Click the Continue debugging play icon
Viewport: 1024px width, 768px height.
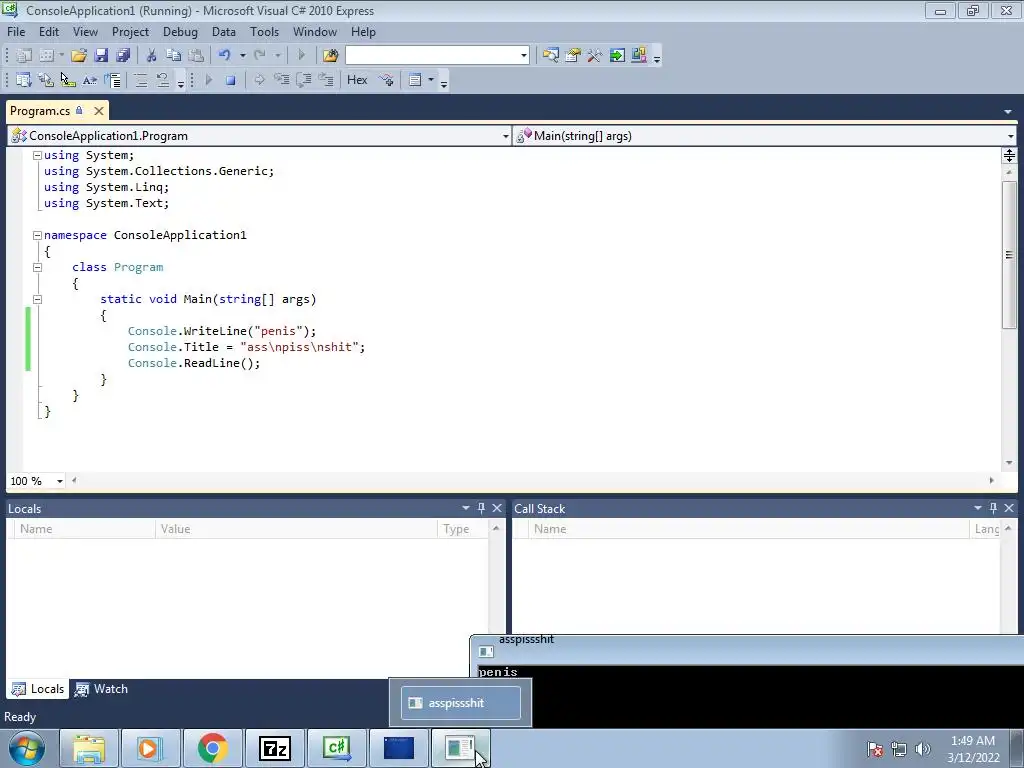point(209,80)
